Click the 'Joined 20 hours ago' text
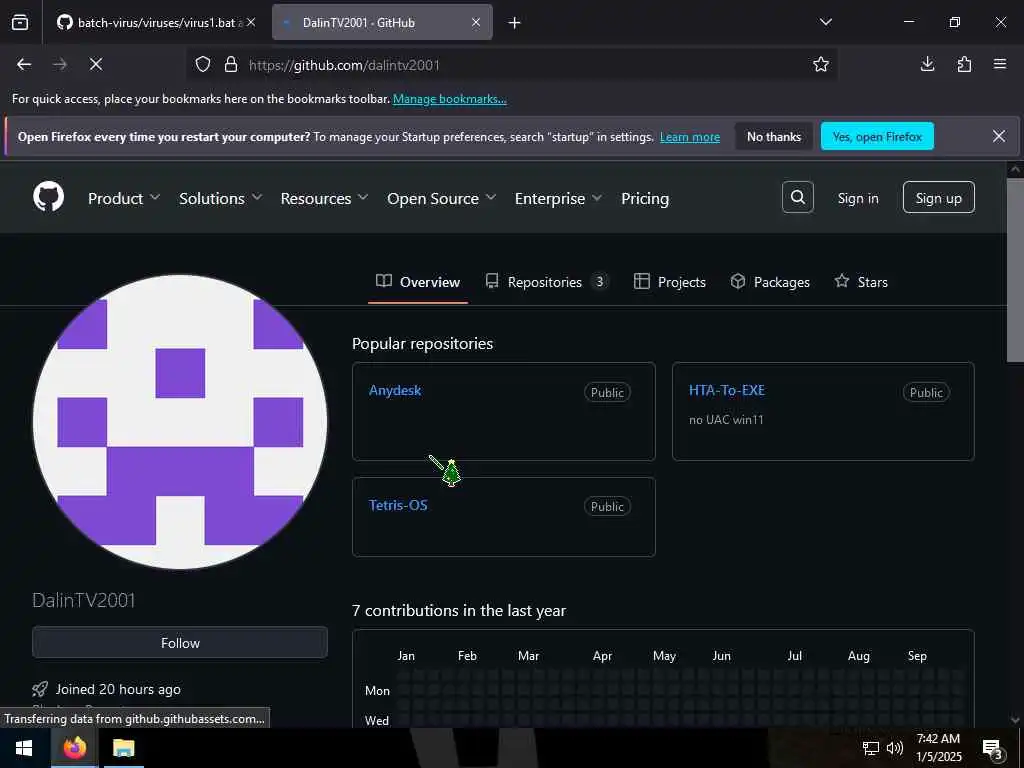This screenshot has width=1024, height=768. [118, 689]
